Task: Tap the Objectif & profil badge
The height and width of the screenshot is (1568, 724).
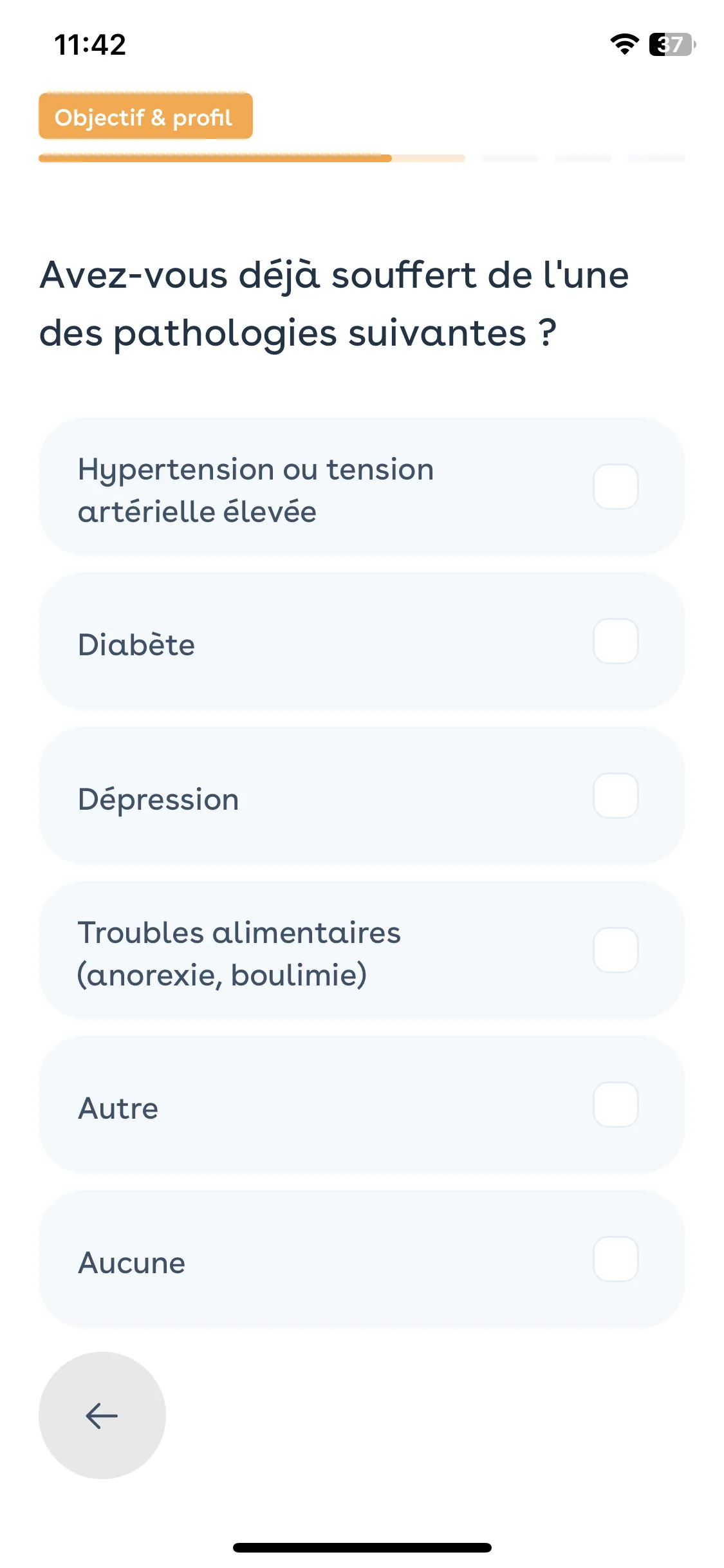Action: (x=145, y=117)
